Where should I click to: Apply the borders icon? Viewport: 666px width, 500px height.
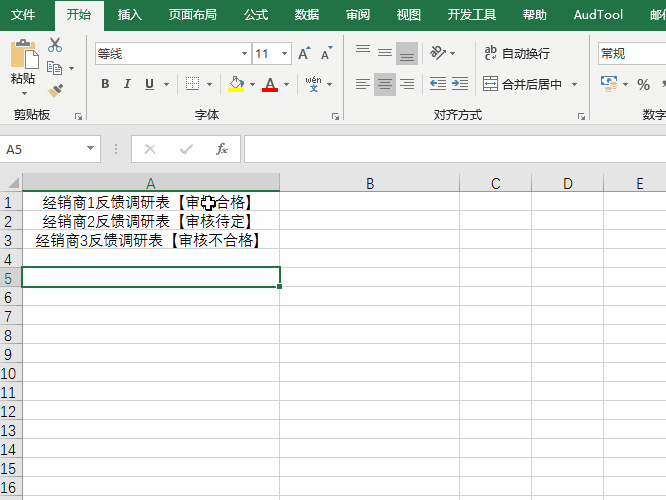(x=192, y=84)
